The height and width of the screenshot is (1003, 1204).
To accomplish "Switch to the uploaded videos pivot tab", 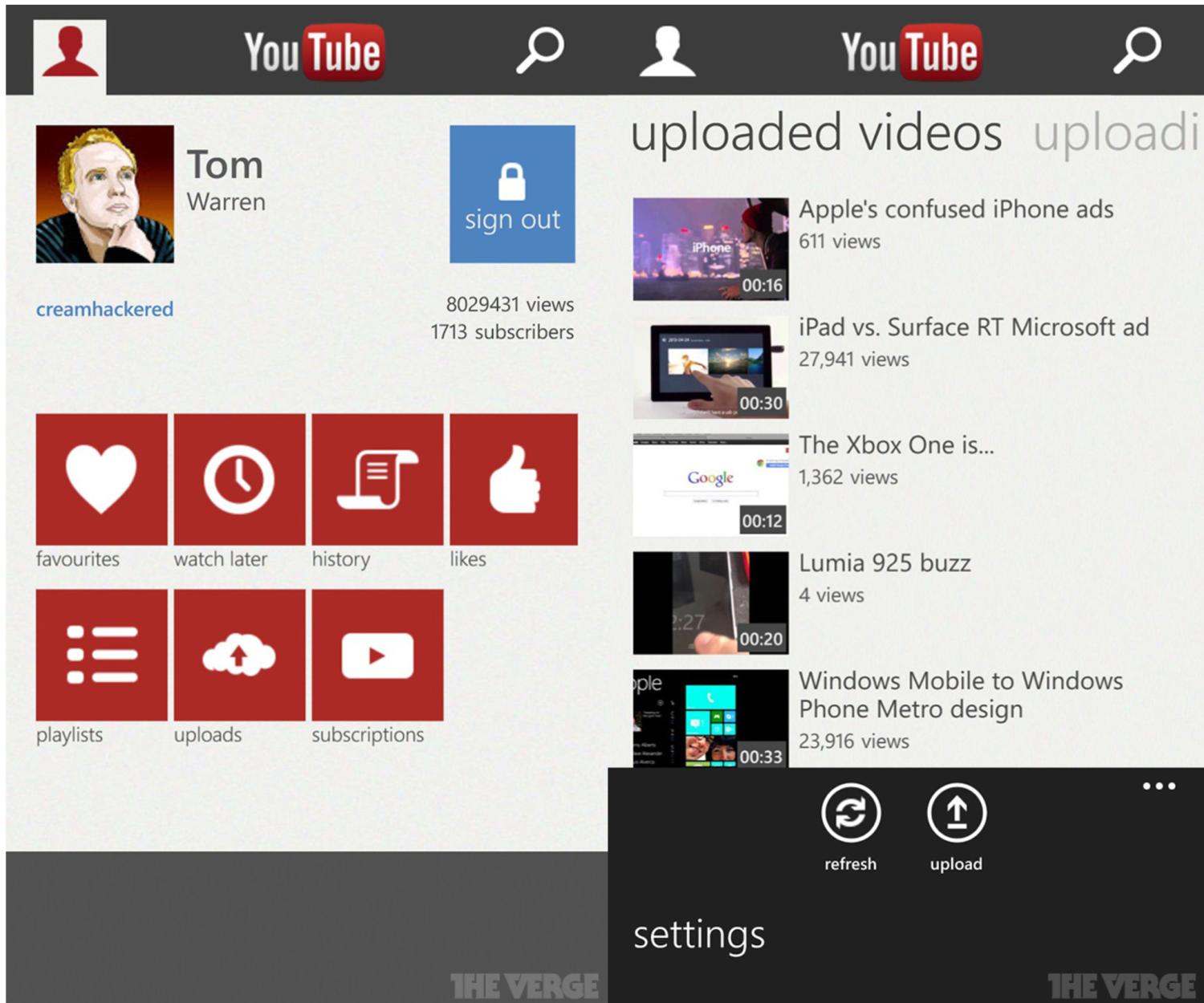I will point(816,133).
